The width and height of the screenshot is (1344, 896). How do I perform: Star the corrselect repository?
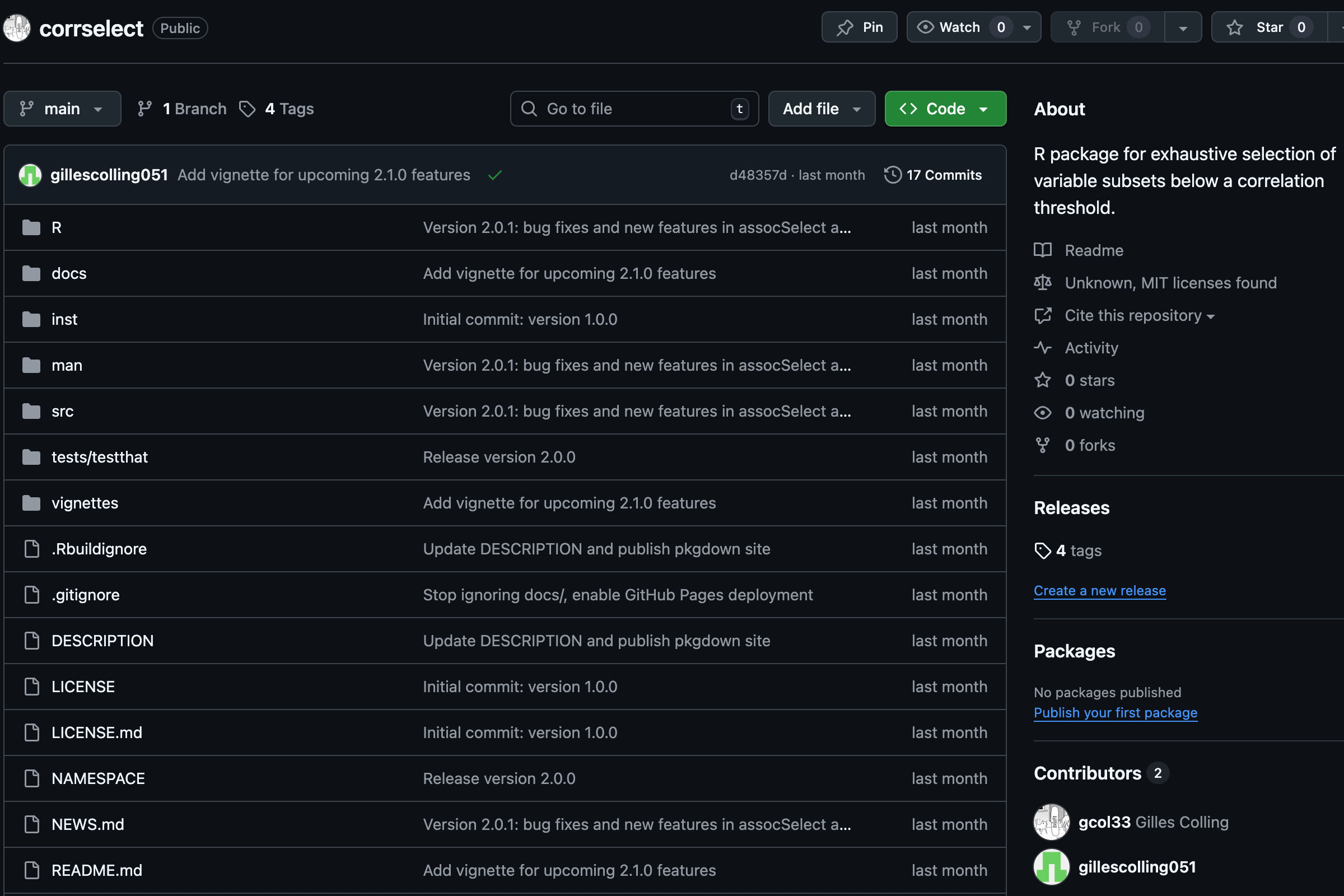pyautogui.click(x=1268, y=27)
